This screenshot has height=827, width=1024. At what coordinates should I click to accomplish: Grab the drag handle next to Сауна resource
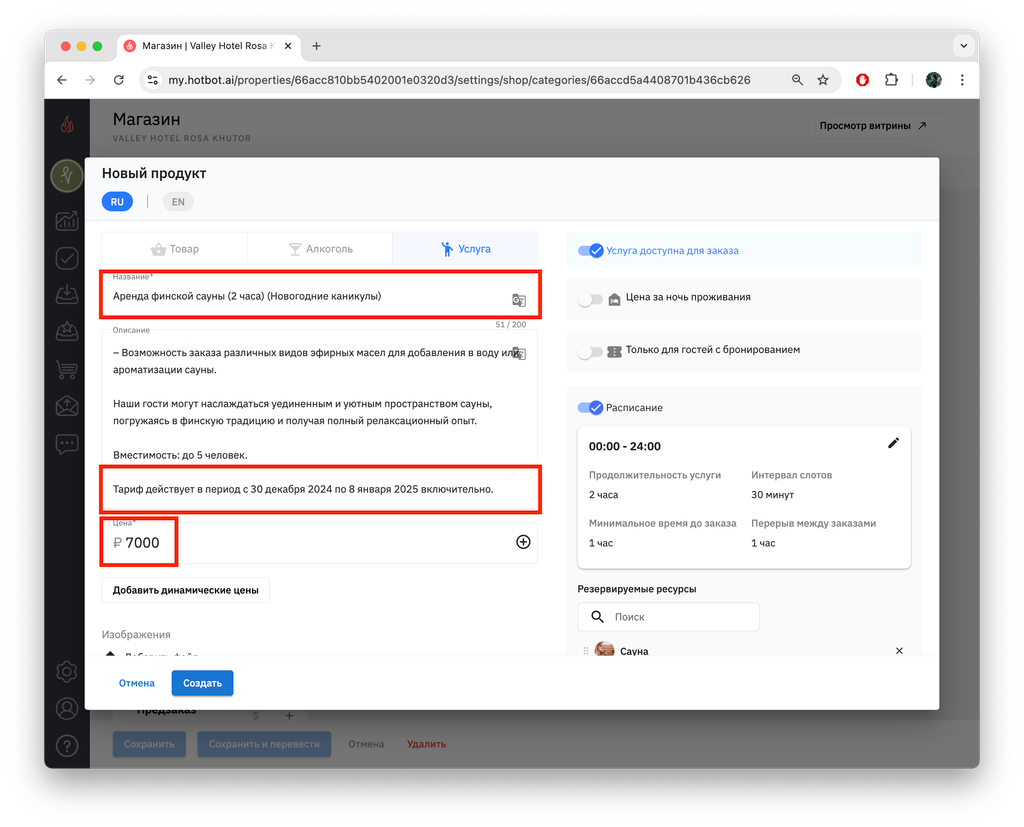click(x=586, y=651)
